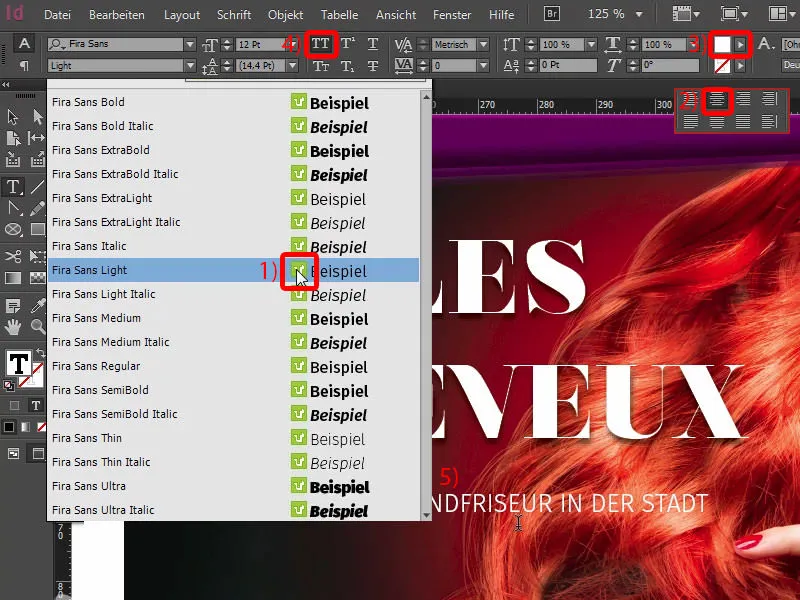This screenshot has height=600, width=800.
Task: Toggle Underline formatting
Action: [373, 44]
